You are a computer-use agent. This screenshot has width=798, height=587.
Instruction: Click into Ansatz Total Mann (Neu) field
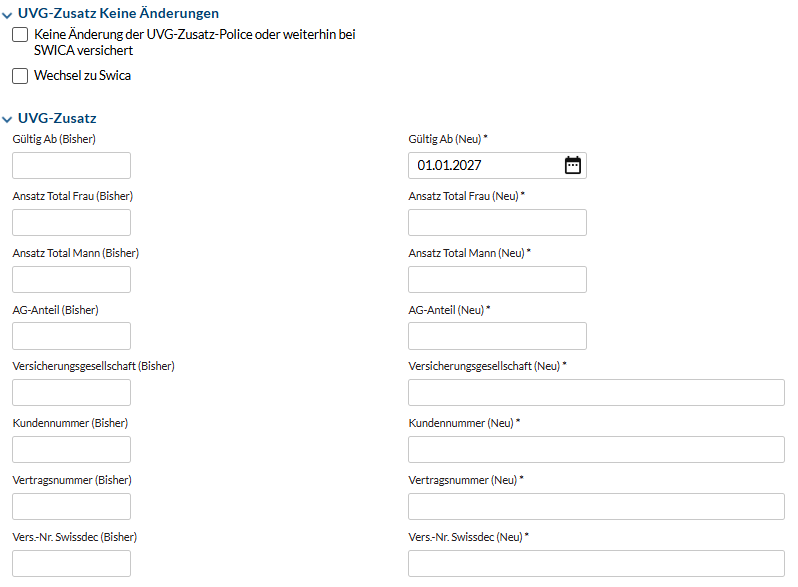pos(497,279)
